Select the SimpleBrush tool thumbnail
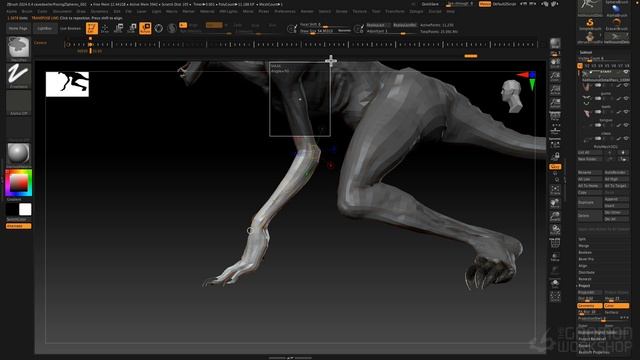640x360 pixels. tap(590, 24)
